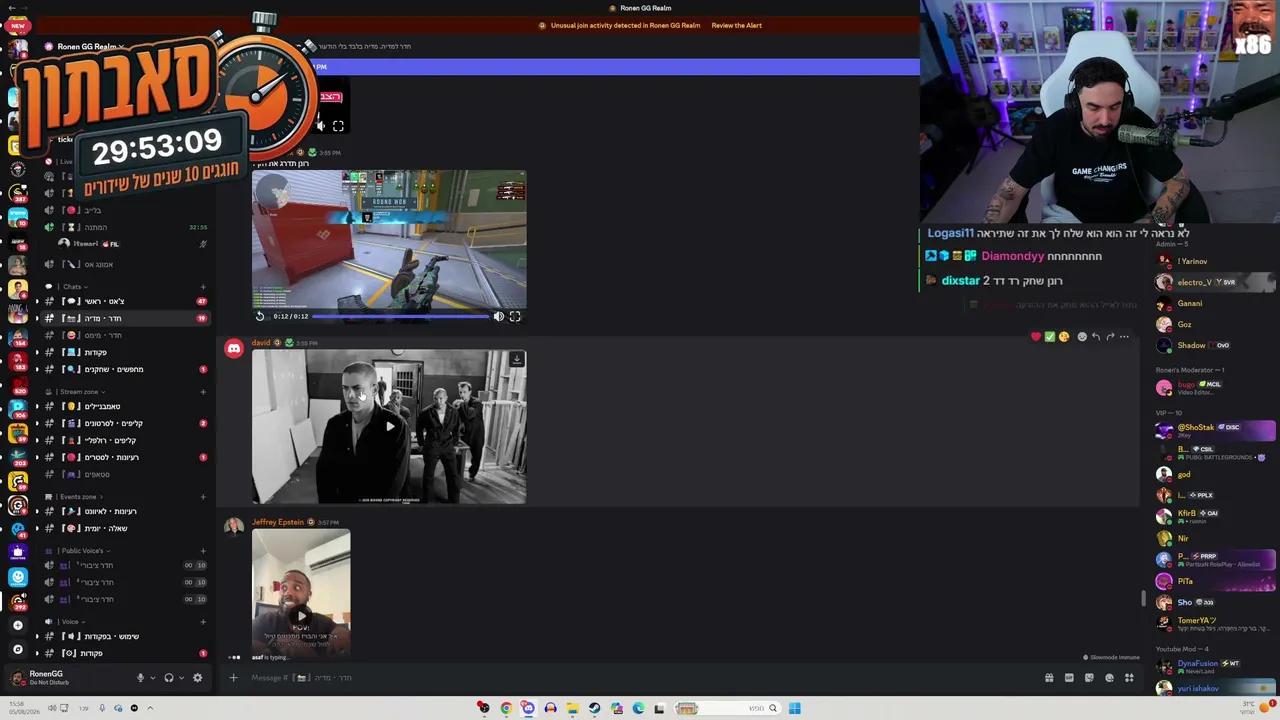Open the sticker picker
Viewport: 1280px width, 720px height.
[1089, 678]
